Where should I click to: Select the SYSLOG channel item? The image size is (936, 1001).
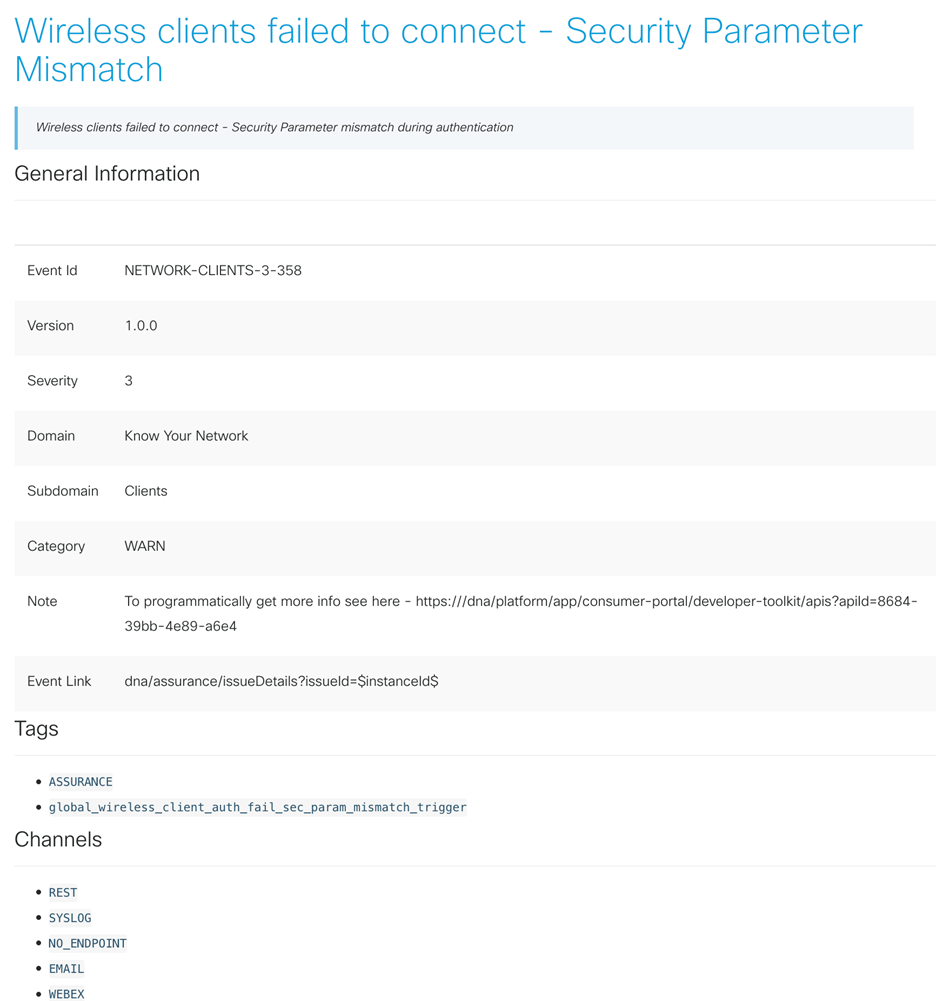[x=70, y=918]
